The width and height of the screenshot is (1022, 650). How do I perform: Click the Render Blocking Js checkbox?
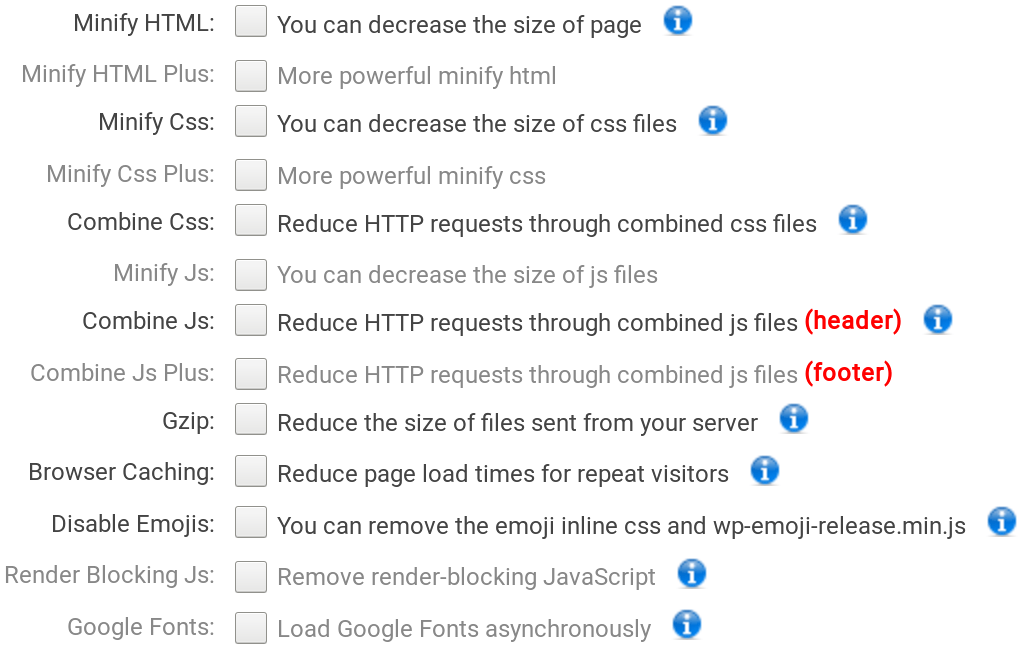coord(251,575)
